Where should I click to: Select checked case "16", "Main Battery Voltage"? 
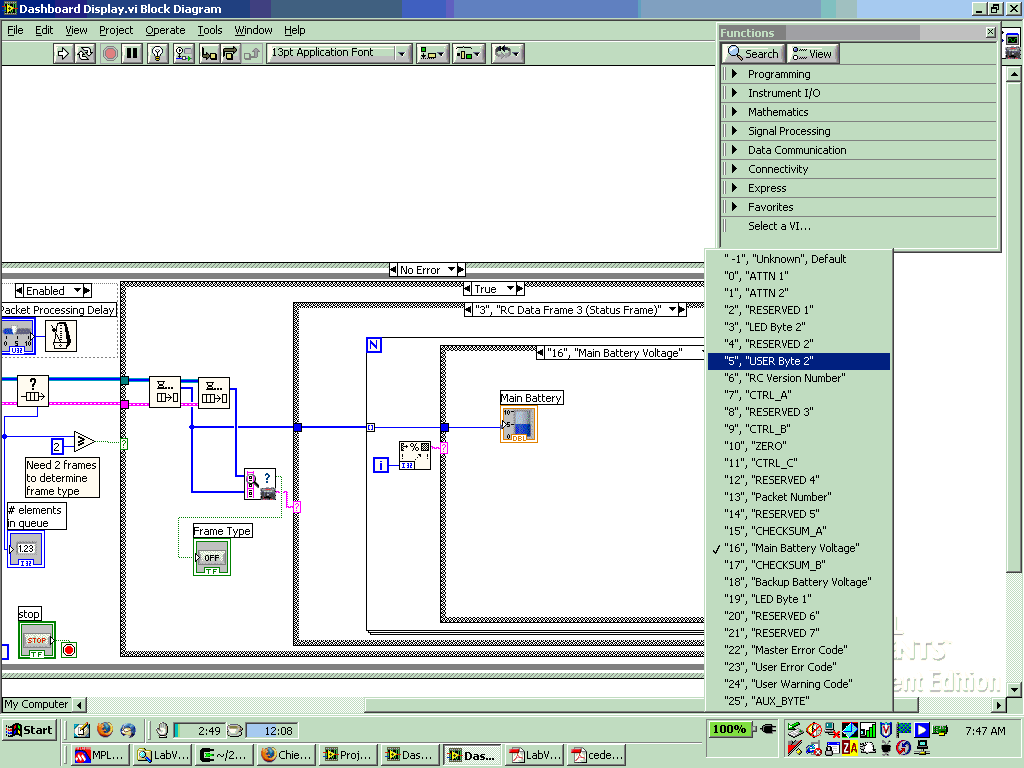(x=799, y=548)
